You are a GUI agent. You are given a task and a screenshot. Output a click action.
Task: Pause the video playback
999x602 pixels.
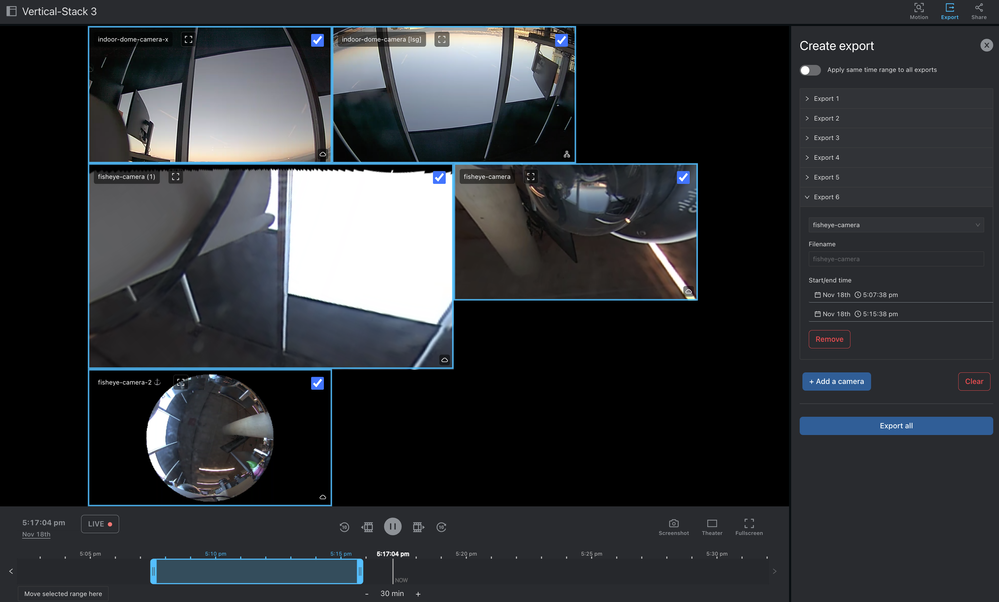[393, 527]
